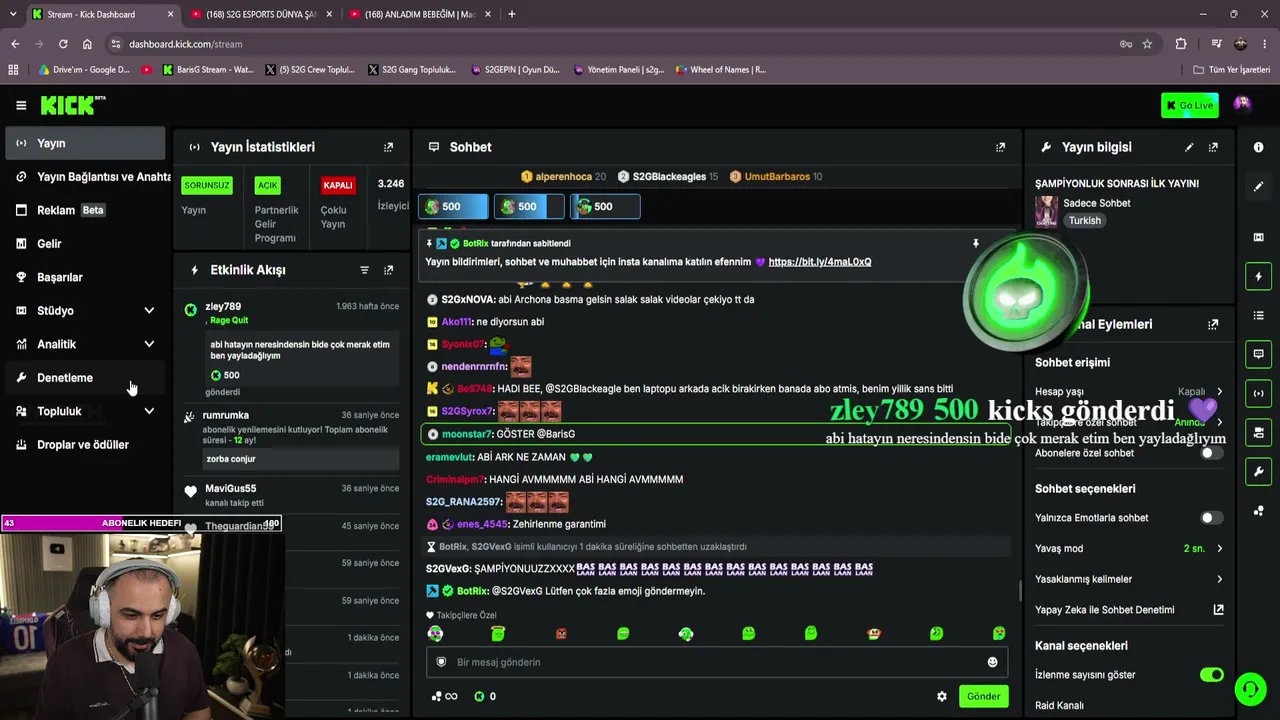The image size is (1280, 720).
Task: Click the zley789 username in activity feed
Action: point(223,307)
